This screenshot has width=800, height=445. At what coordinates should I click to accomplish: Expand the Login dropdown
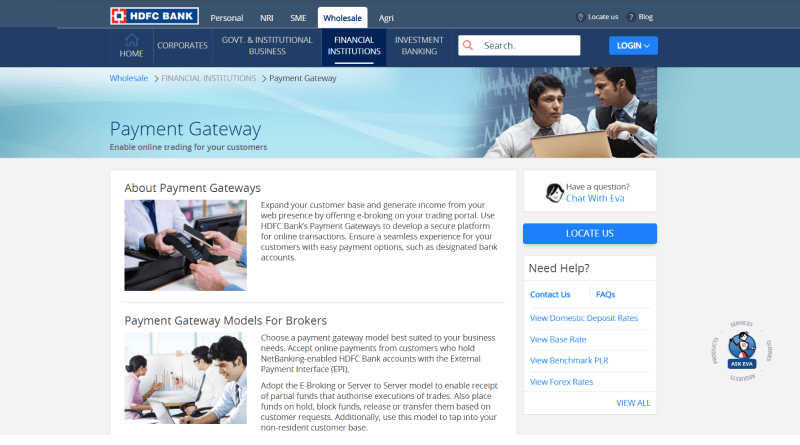coord(633,45)
